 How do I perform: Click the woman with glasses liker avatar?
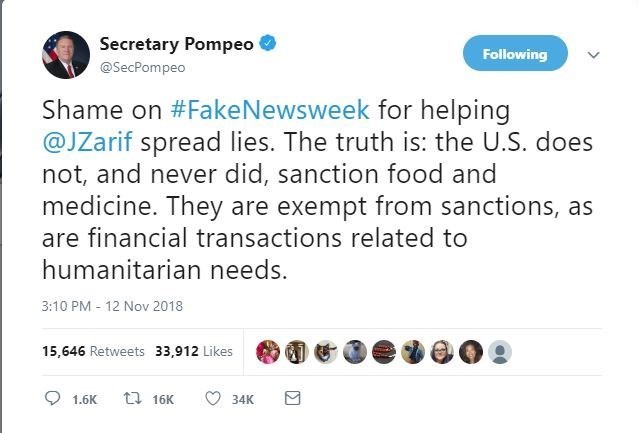tap(443, 351)
